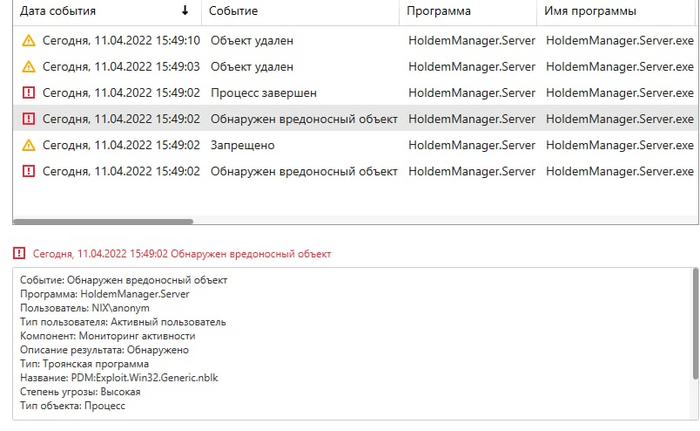The width and height of the screenshot is (700, 431).
Task: Select 'Запрещено' event row
Action: click(242, 145)
